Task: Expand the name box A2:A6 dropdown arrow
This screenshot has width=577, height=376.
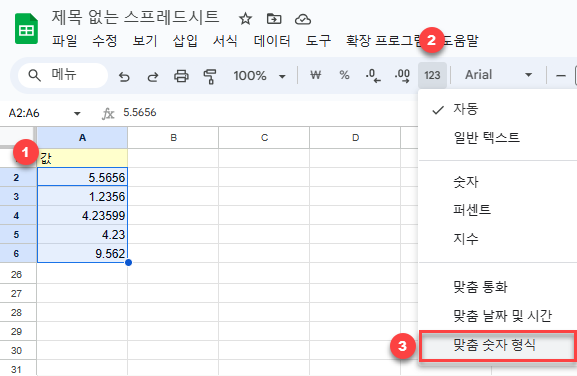Action: pyautogui.click(x=77, y=113)
